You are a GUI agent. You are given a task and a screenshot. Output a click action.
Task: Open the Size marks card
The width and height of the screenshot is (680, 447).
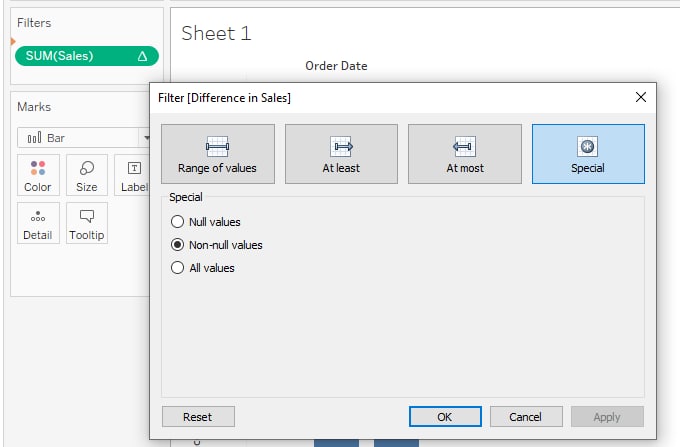click(87, 175)
